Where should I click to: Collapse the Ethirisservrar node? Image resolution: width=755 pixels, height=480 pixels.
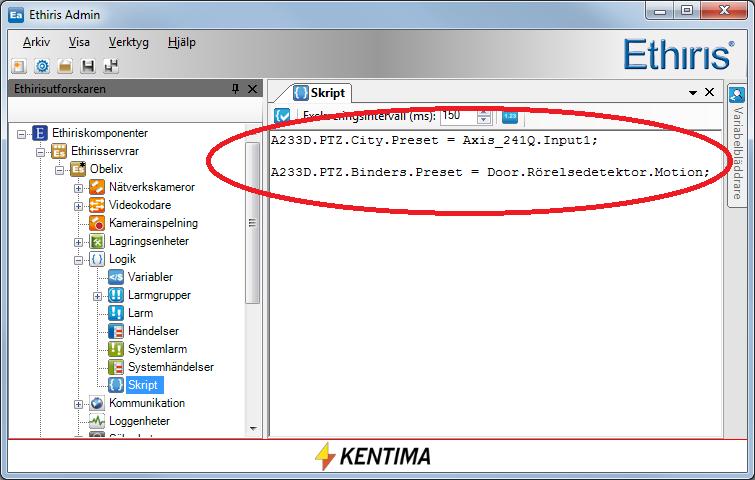click(x=40, y=152)
